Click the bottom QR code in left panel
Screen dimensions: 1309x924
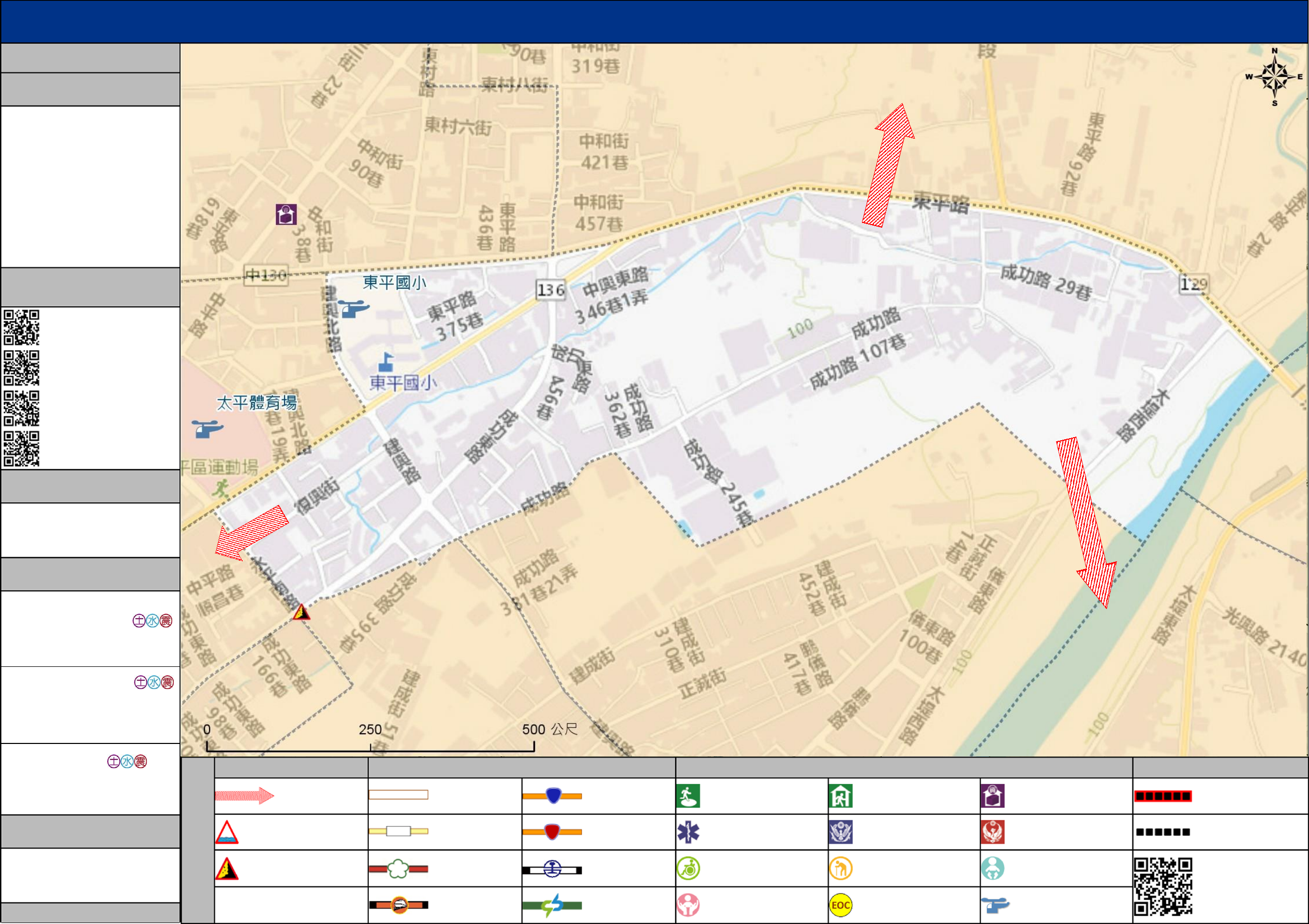click(x=22, y=449)
